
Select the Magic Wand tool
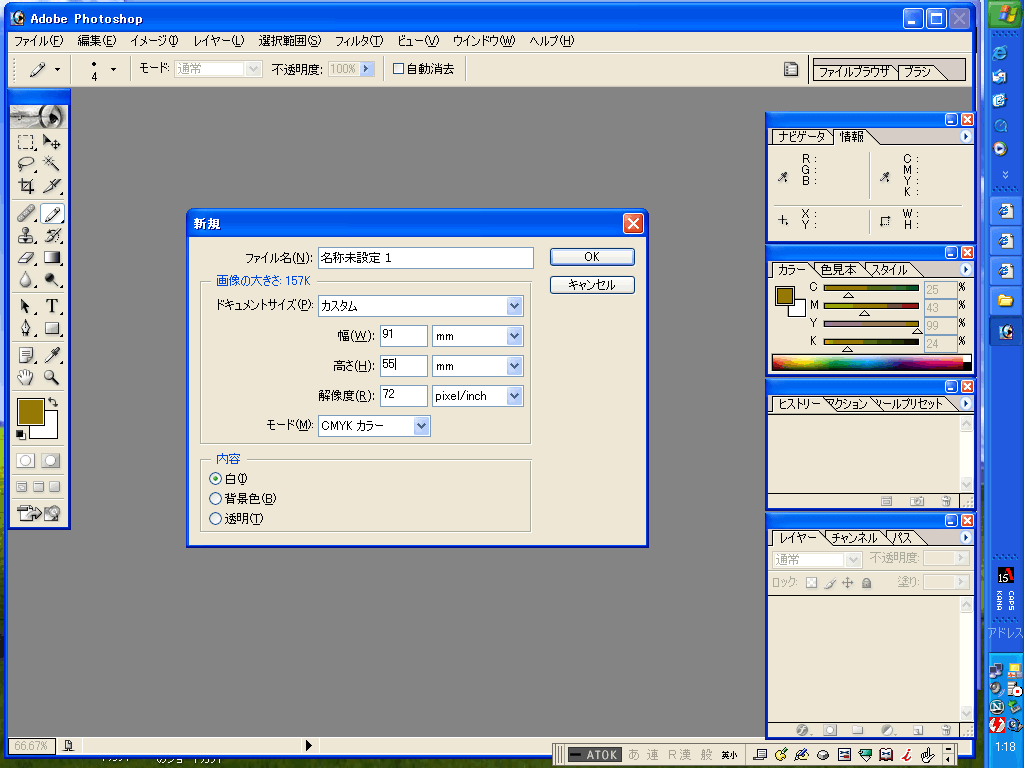point(52,164)
